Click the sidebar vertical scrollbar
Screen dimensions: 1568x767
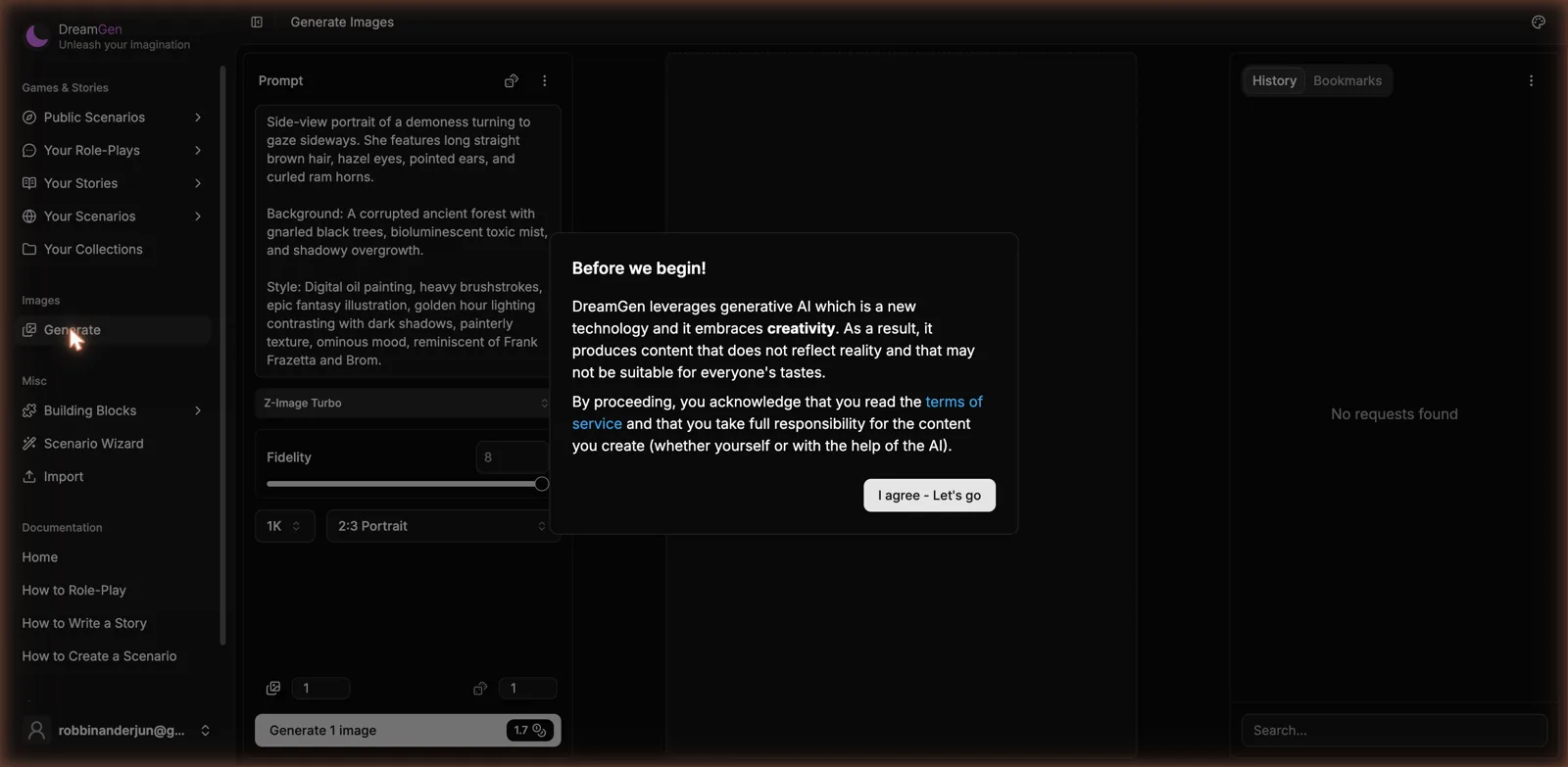click(223, 356)
